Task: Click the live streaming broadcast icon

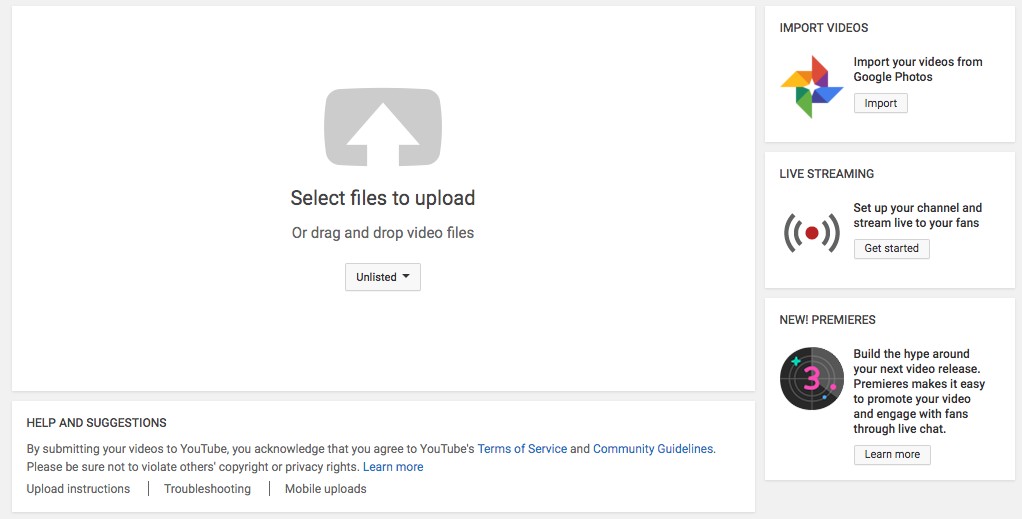Action: 811,233
